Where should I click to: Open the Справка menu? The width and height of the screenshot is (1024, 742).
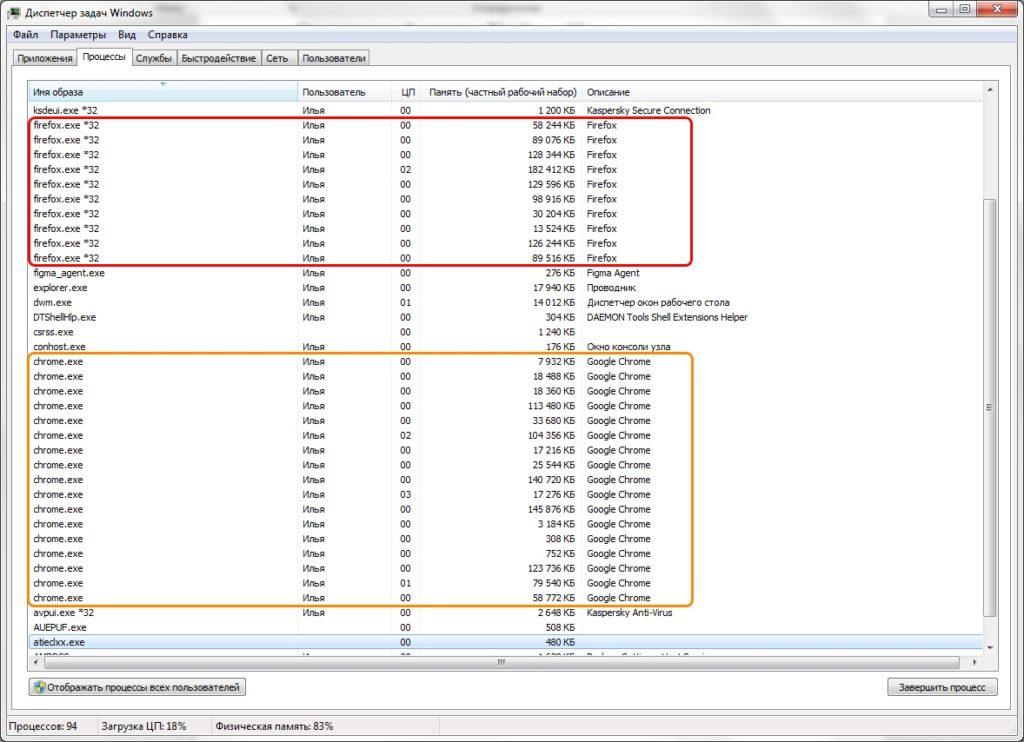(x=167, y=35)
